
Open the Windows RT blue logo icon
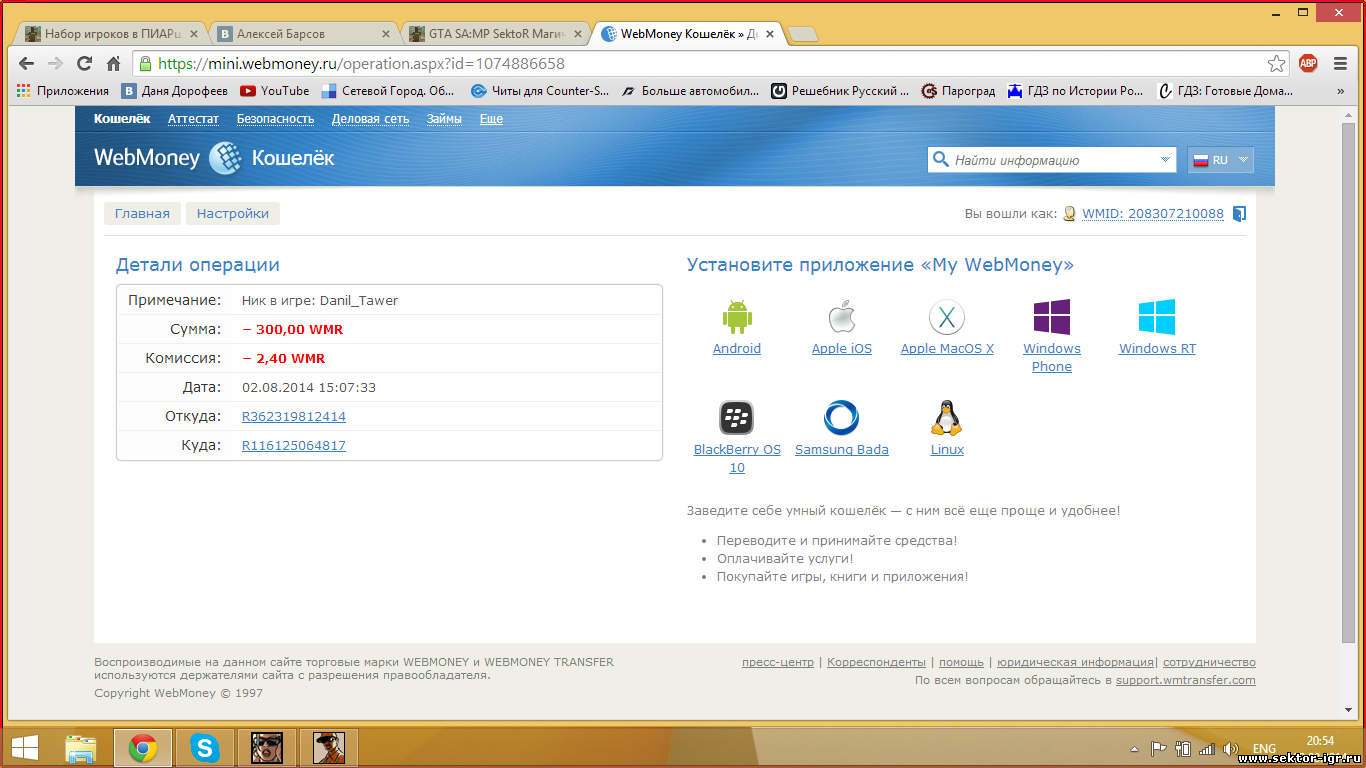pos(1157,317)
